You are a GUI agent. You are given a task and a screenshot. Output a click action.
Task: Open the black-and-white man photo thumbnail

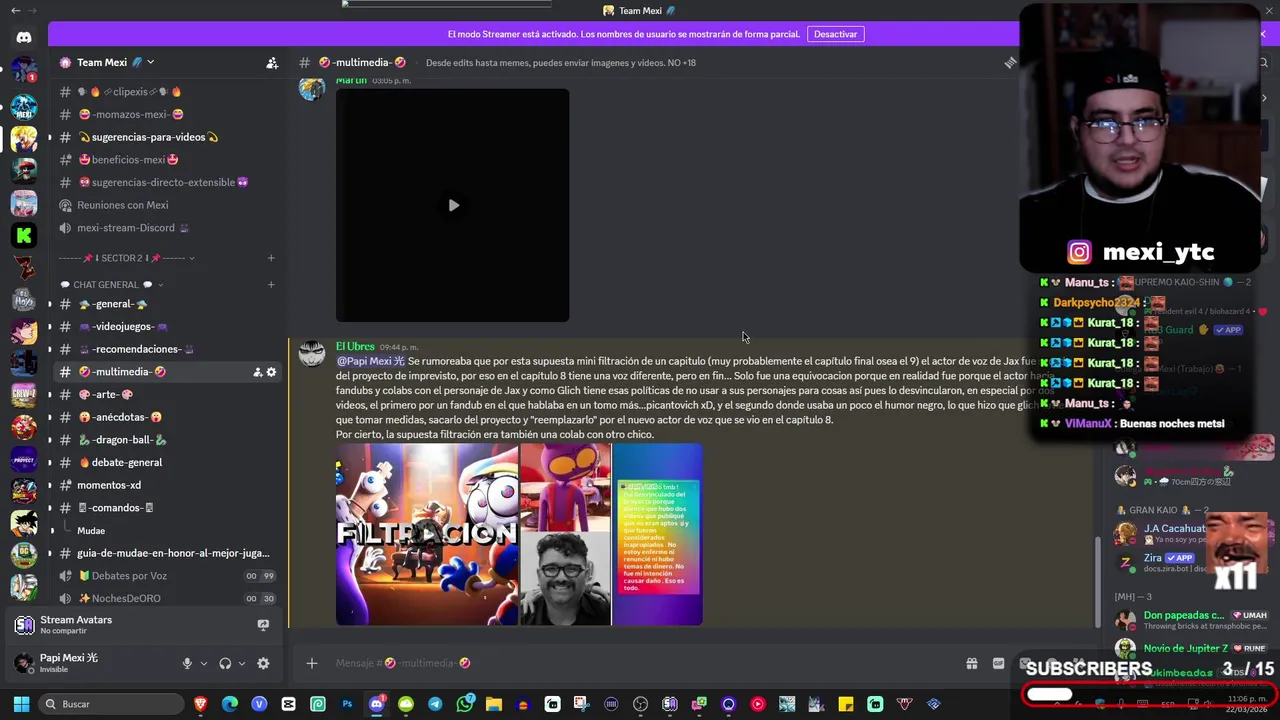coord(565,580)
